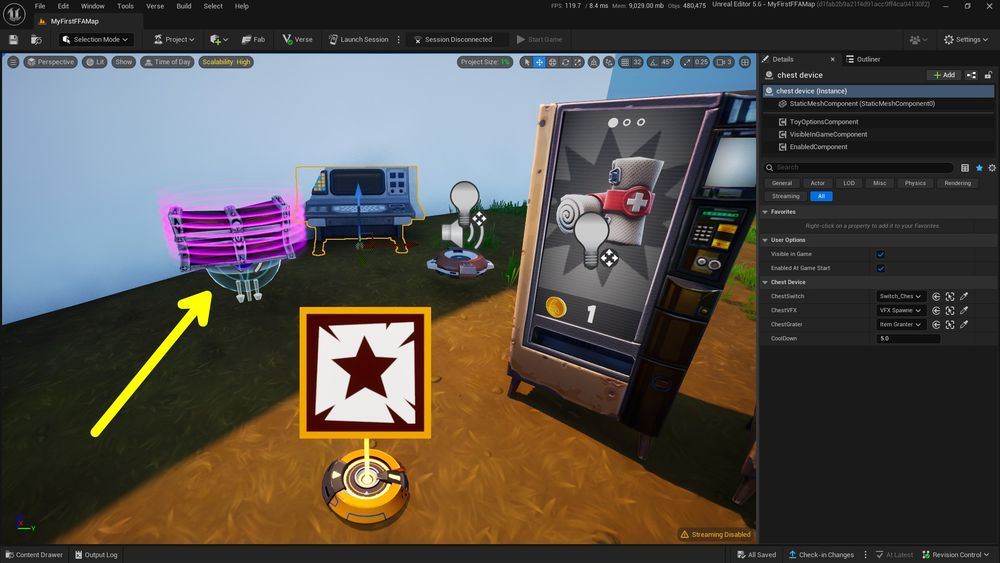The width and height of the screenshot is (1000, 563).
Task: Pick actor with eyedropper for ChestSwitch
Action: pyautogui.click(x=964, y=296)
